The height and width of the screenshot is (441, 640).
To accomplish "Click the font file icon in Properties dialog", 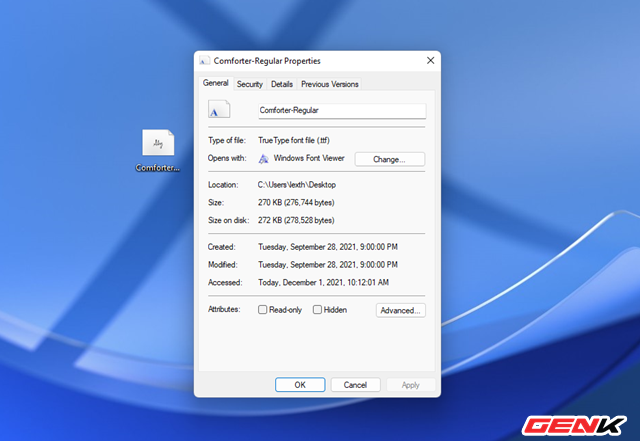I will (219, 109).
